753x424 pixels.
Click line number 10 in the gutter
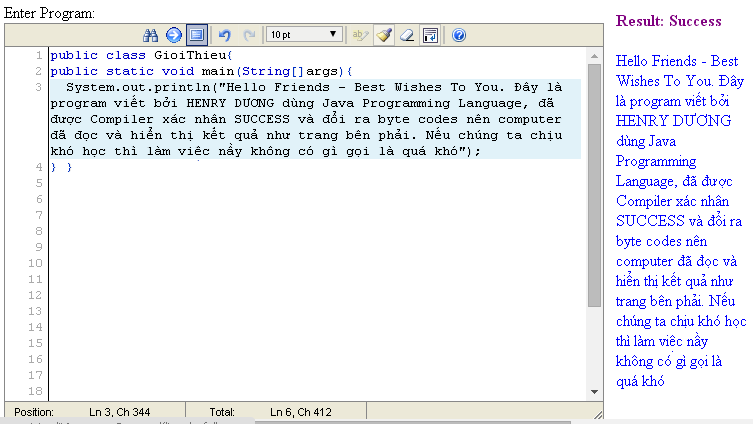pos(35,263)
